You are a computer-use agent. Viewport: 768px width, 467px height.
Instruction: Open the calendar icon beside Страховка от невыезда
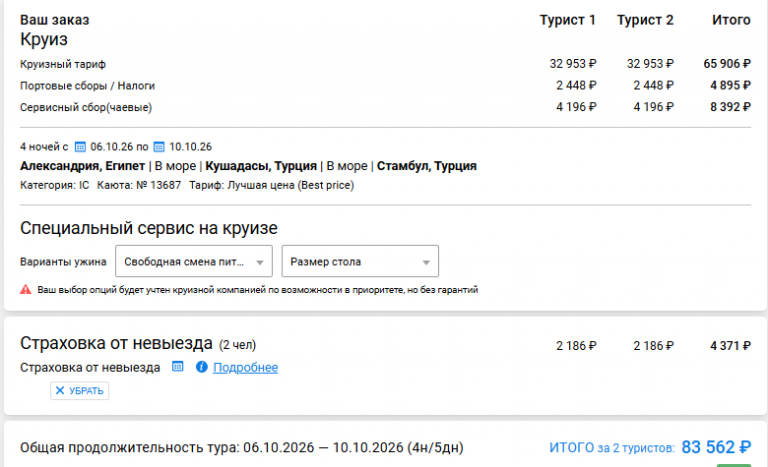coord(178,367)
